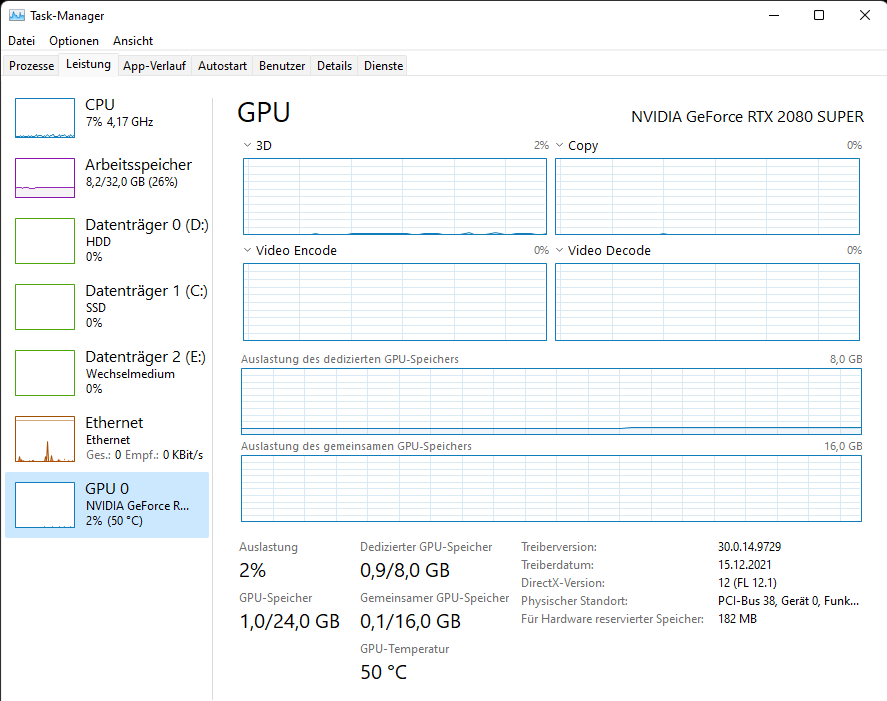The image size is (887, 701).
Task: Maximize the Task-Manager window
Action: (819, 15)
